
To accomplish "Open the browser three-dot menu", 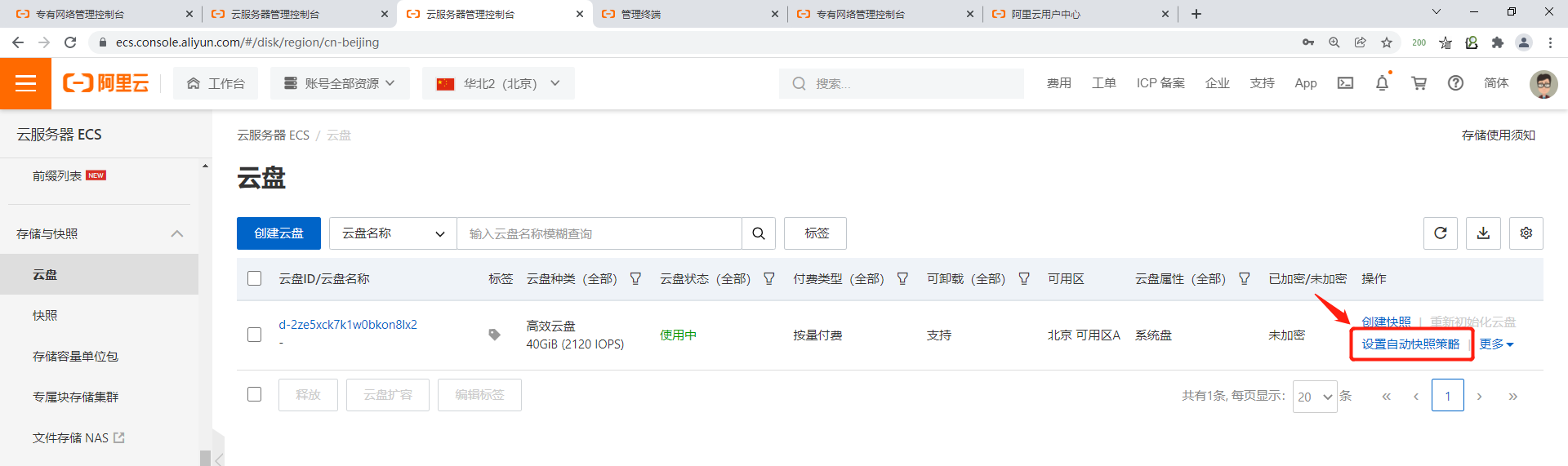I will pos(1550,42).
